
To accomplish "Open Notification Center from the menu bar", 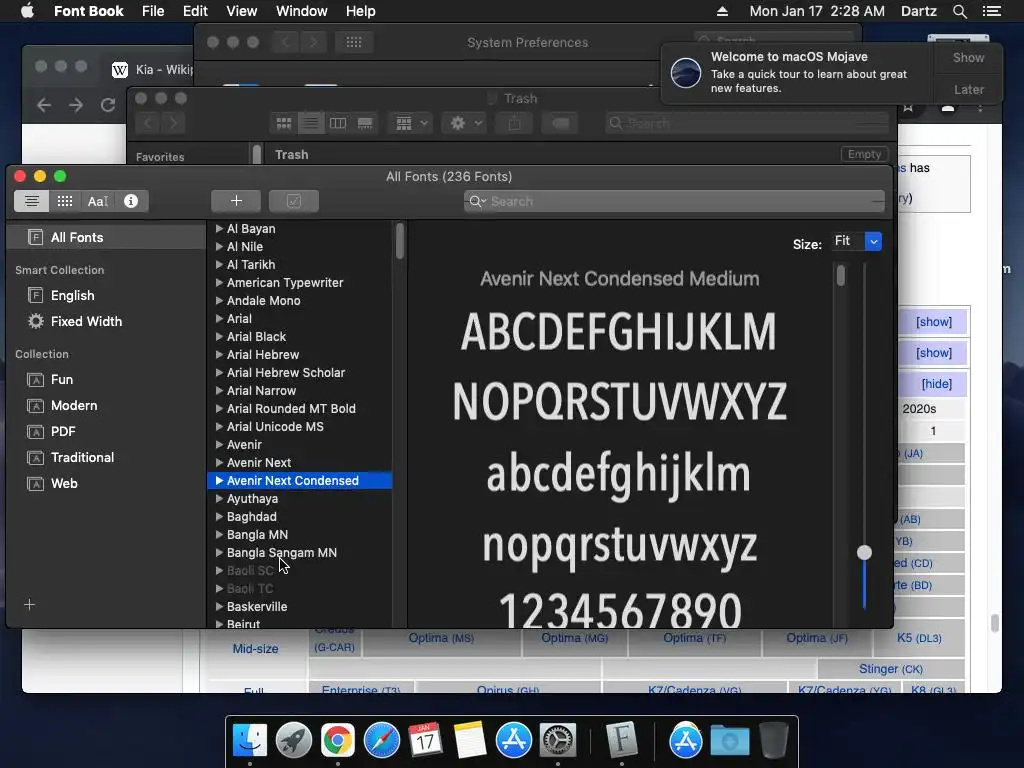I will point(991,11).
